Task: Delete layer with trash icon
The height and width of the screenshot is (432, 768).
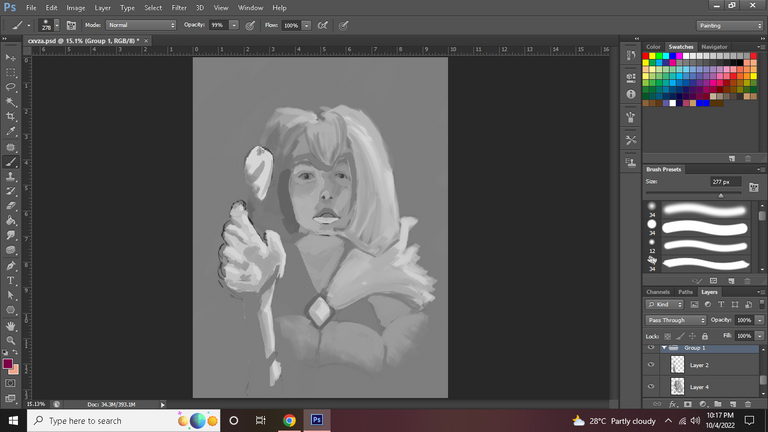Action: tap(747, 404)
